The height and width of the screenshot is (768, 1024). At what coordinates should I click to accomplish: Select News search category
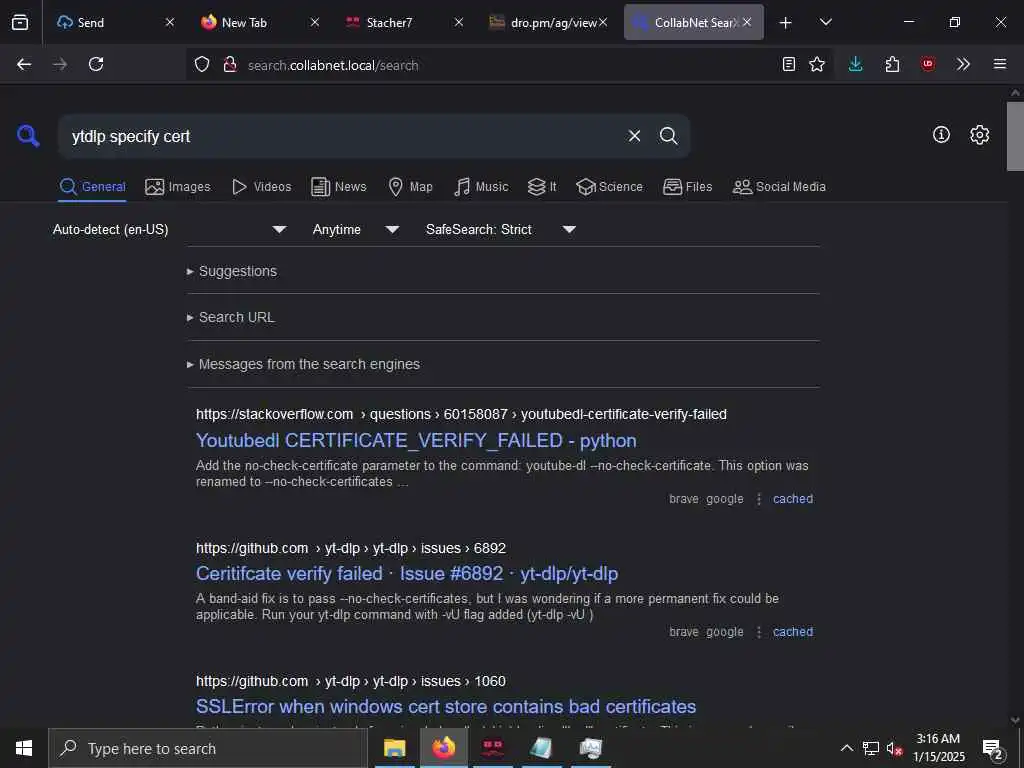(x=338, y=187)
